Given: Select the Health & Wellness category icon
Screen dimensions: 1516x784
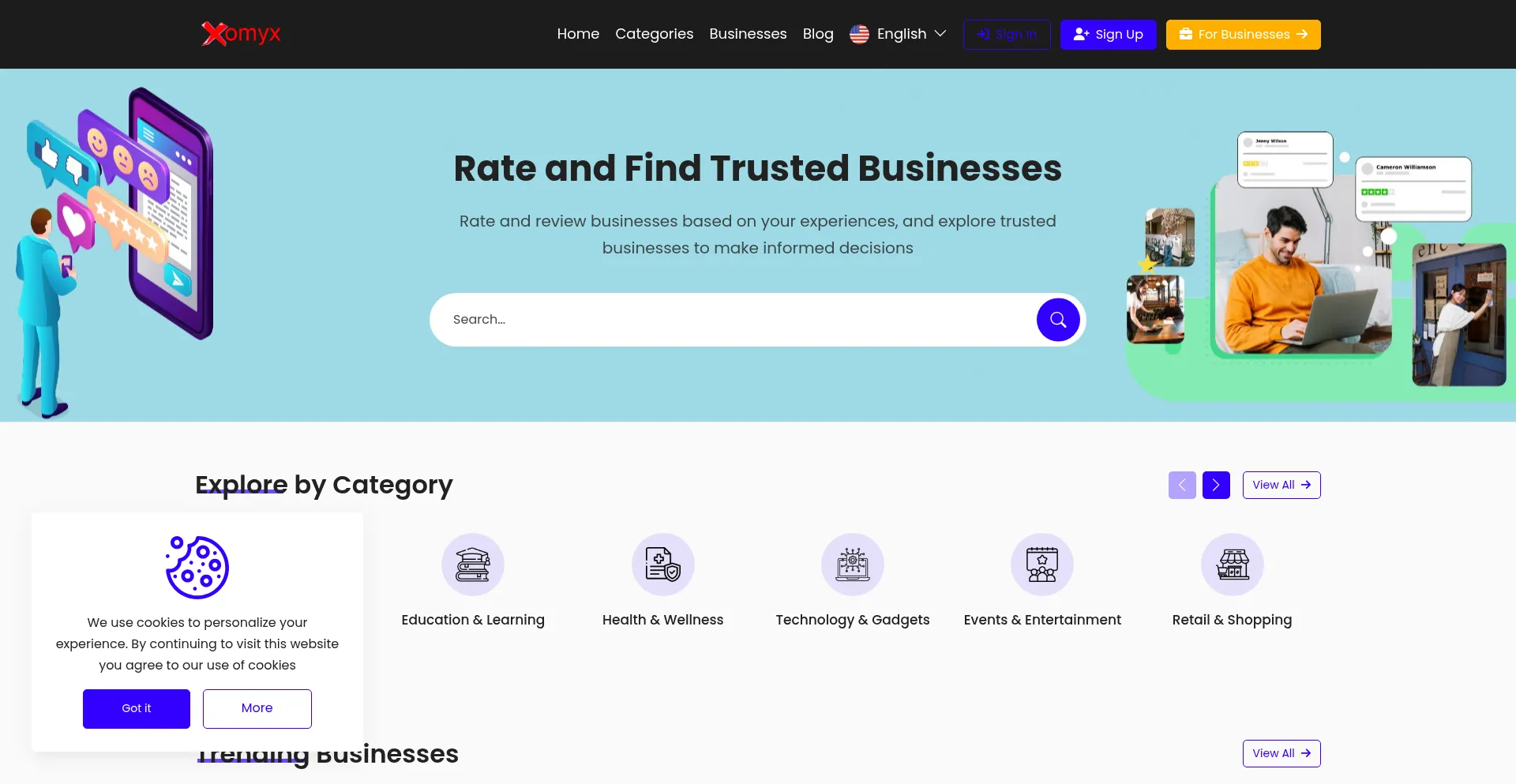Looking at the screenshot, I should click(x=662, y=564).
